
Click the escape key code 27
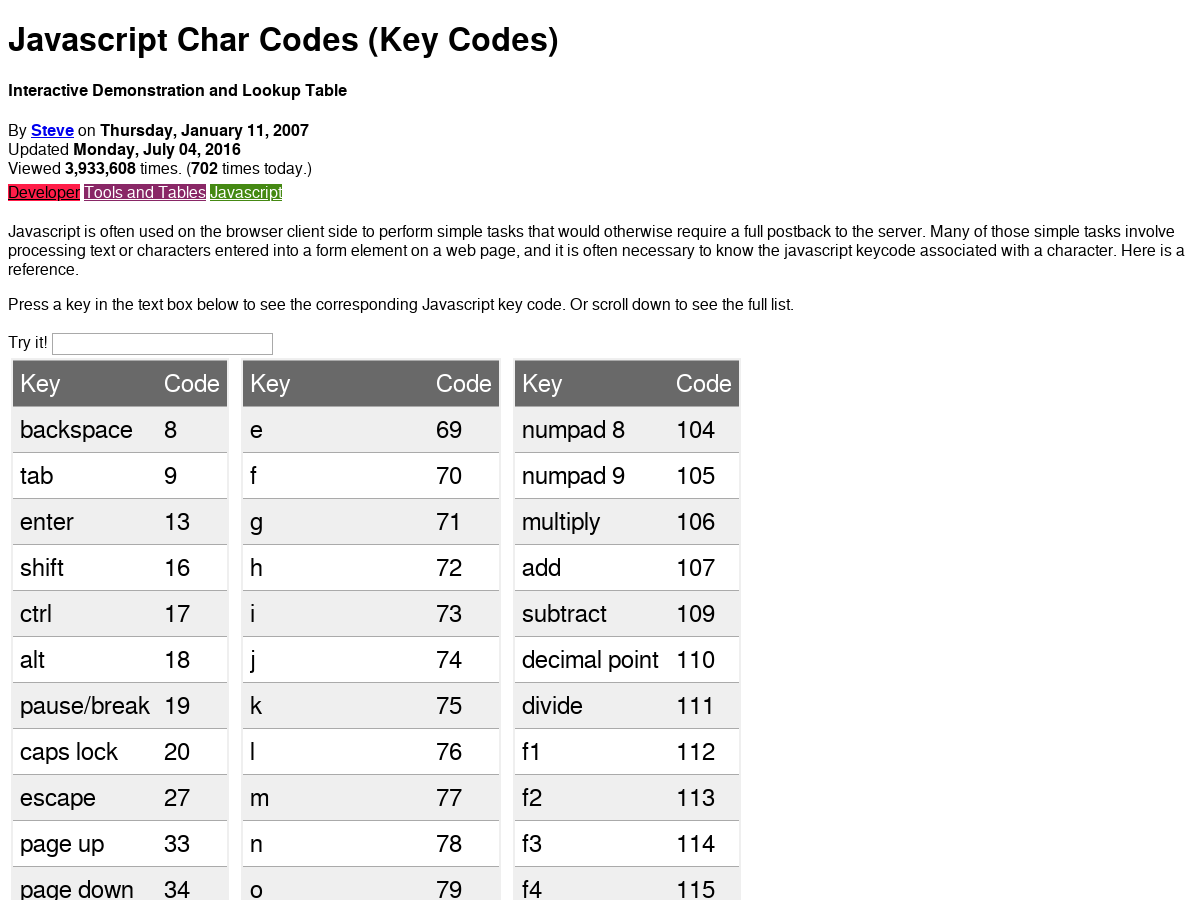pyautogui.click(x=177, y=798)
